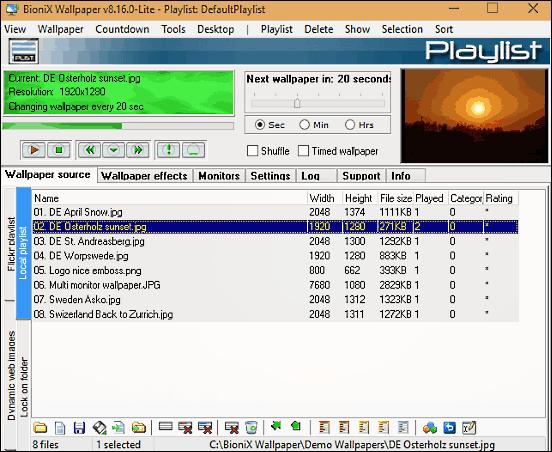Click the new blank document icon
552x452 pixels.
tap(60, 428)
